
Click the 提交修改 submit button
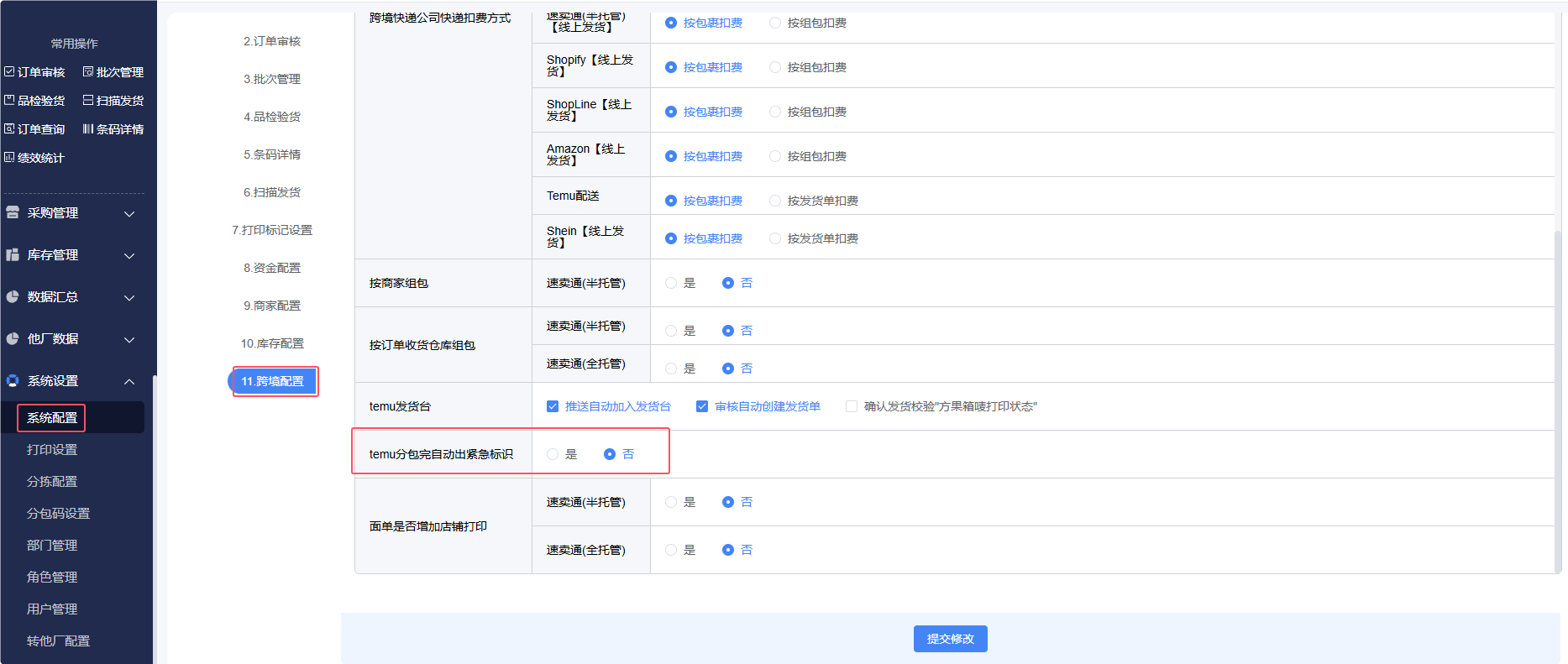tap(951, 639)
